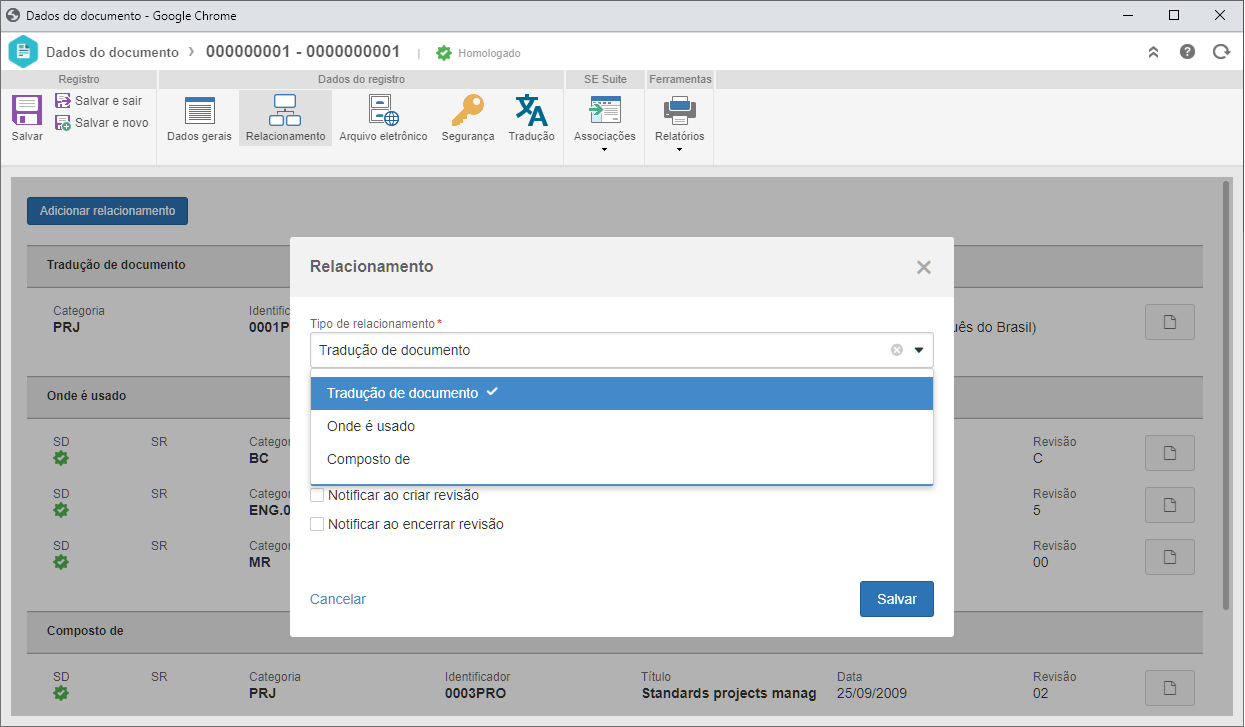
Task: Collapse the Tipo de relacionamento dropdown arrow
Action: [x=918, y=350]
